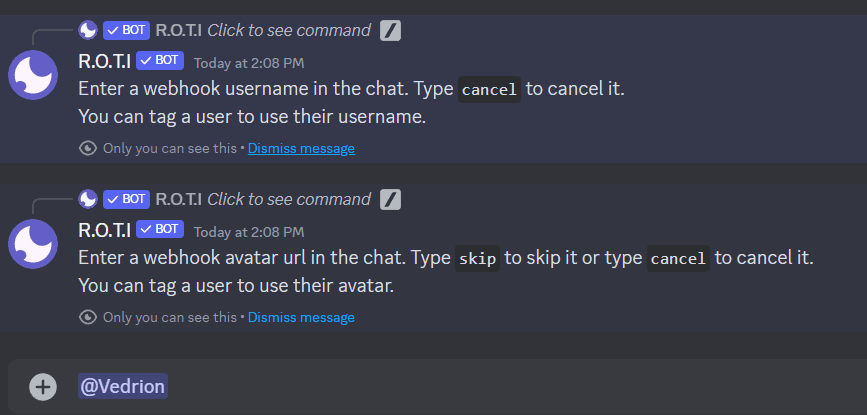
Task: Click R.O.T.I avatar on username message
Action: pos(33,75)
